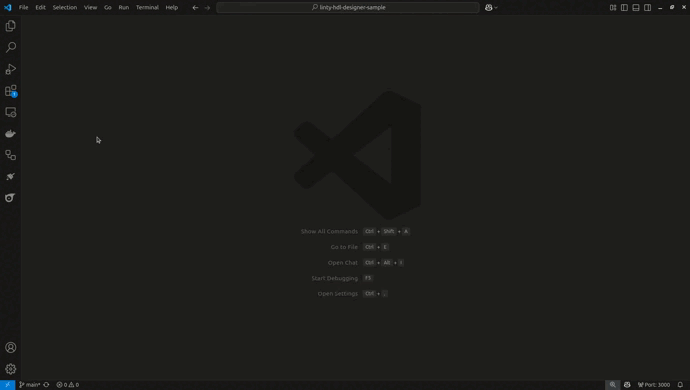Open the Customize Layout icon
Image resolution: width=690 pixels, height=390 pixels.
(613, 7)
